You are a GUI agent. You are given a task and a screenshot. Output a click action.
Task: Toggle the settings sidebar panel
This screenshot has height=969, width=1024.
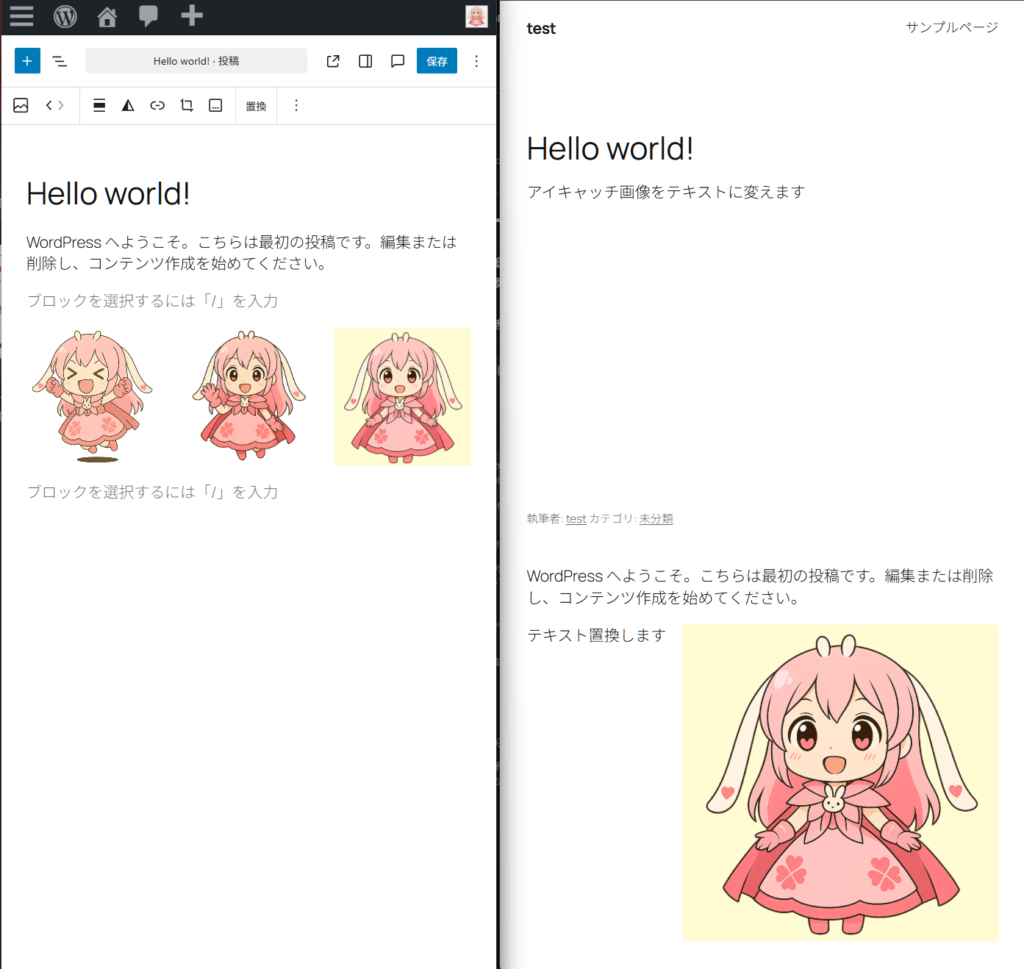tap(365, 61)
